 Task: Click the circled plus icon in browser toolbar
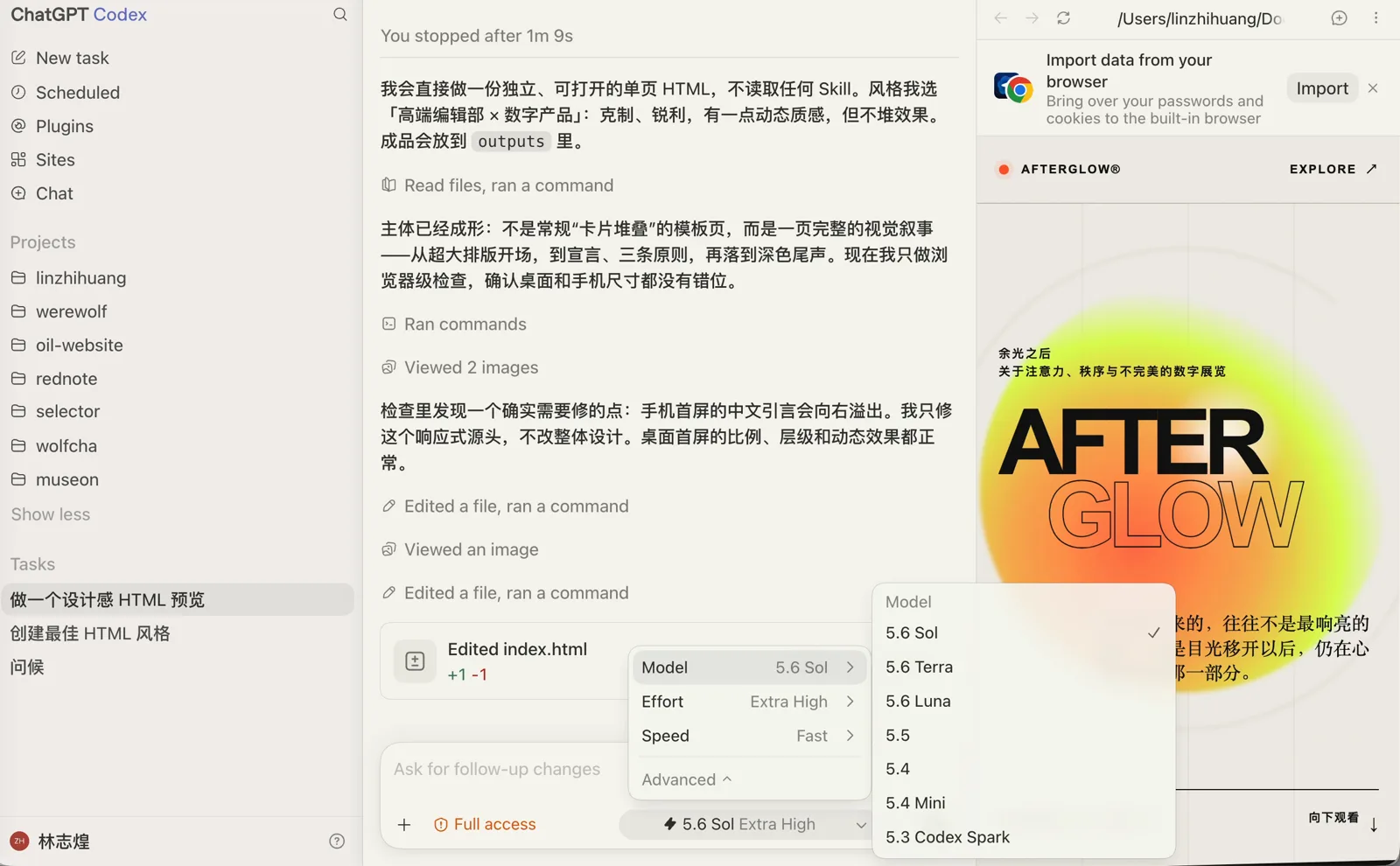(x=1339, y=17)
